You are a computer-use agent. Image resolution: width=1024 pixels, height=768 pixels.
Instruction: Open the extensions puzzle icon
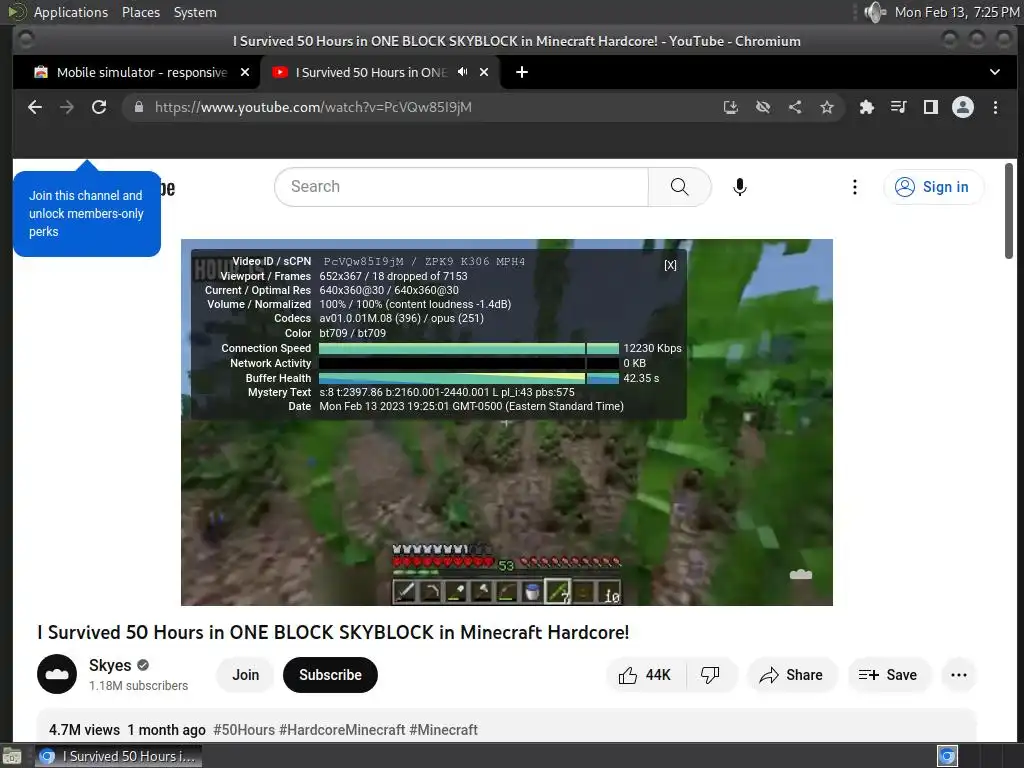867,107
